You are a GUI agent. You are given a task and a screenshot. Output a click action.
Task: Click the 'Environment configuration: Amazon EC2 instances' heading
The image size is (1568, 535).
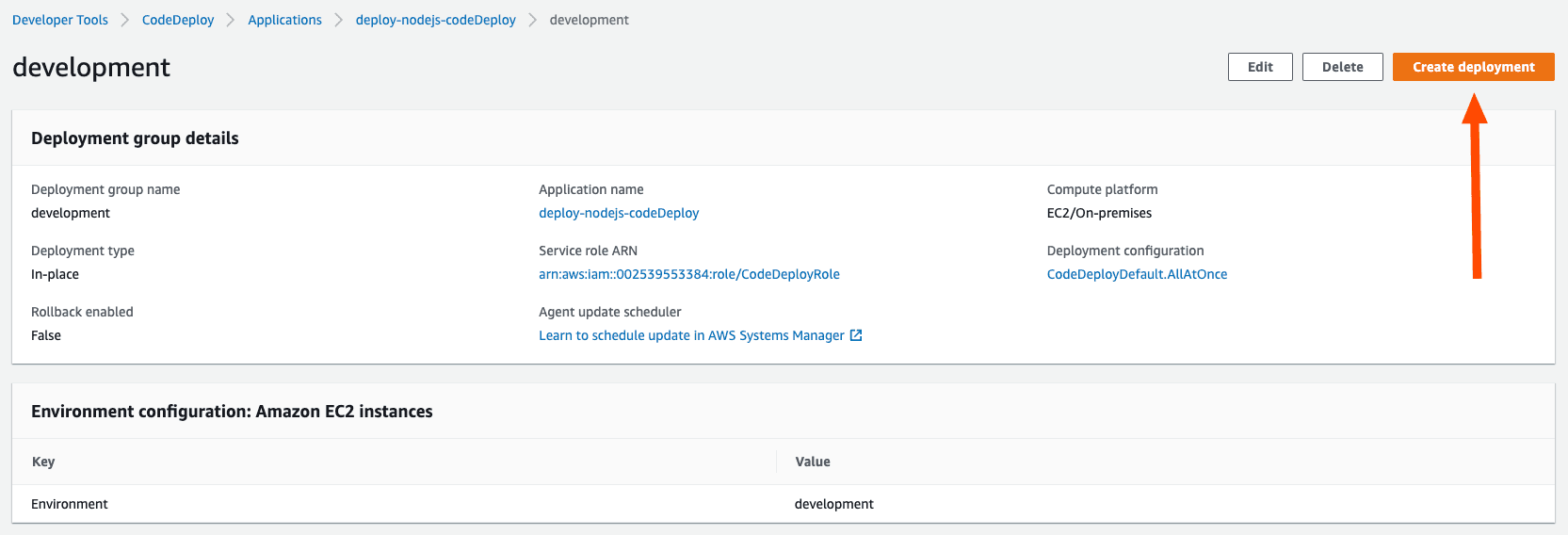coord(232,412)
